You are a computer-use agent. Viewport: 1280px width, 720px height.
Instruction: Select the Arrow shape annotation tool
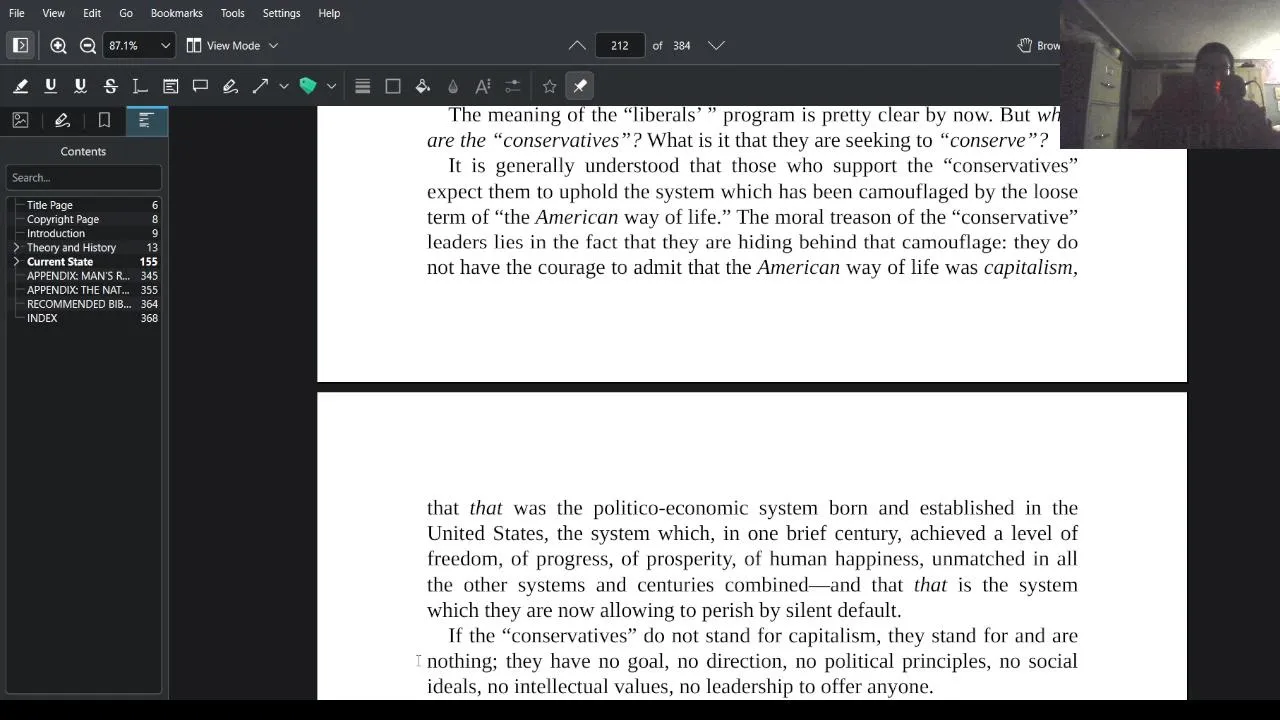coord(260,86)
